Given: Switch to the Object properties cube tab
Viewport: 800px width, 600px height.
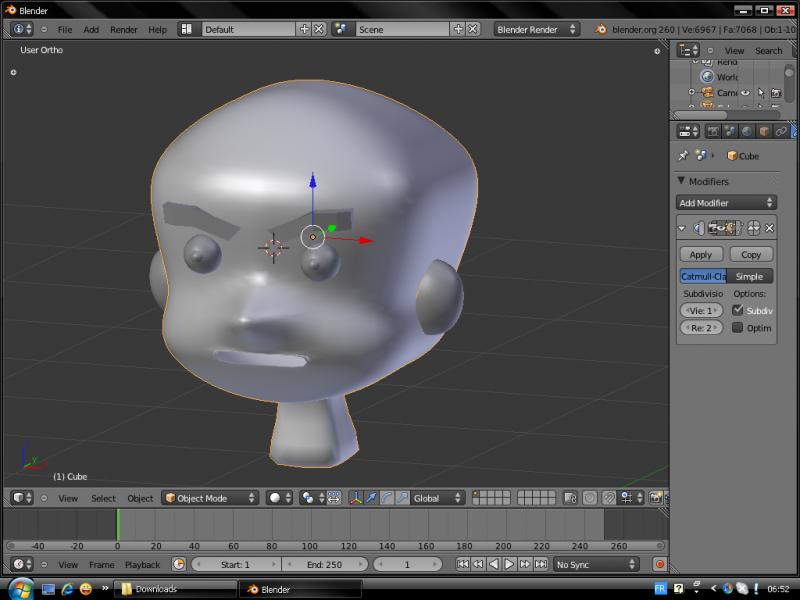Looking at the screenshot, I should [x=764, y=131].
